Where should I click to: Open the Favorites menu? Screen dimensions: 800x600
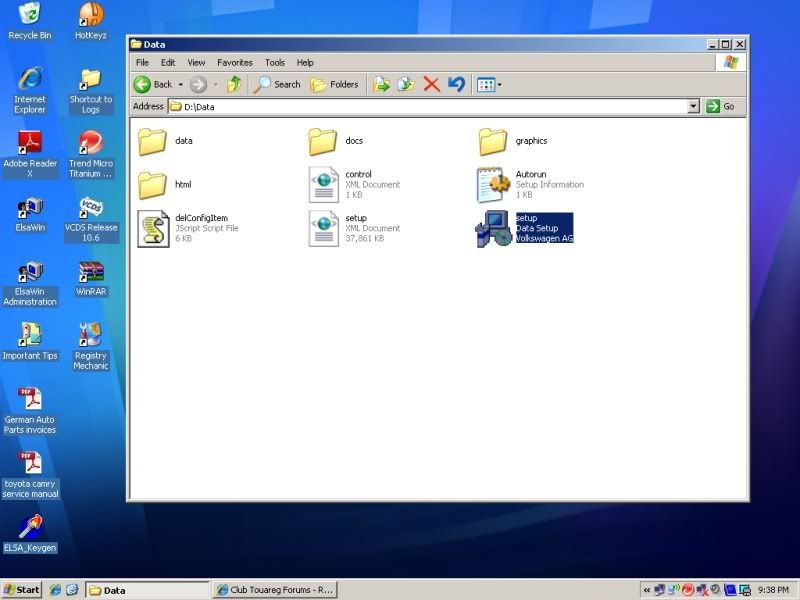[x=234, y=62]
